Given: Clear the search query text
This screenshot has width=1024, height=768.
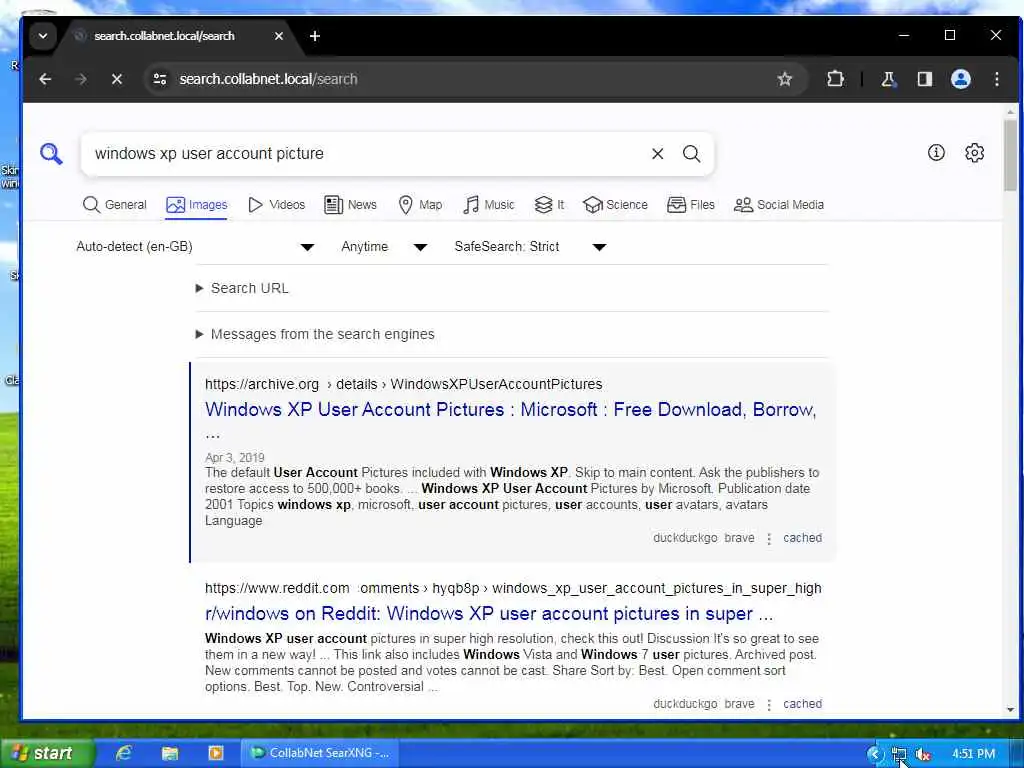Looking at the screenshot, I should (658, 153).
